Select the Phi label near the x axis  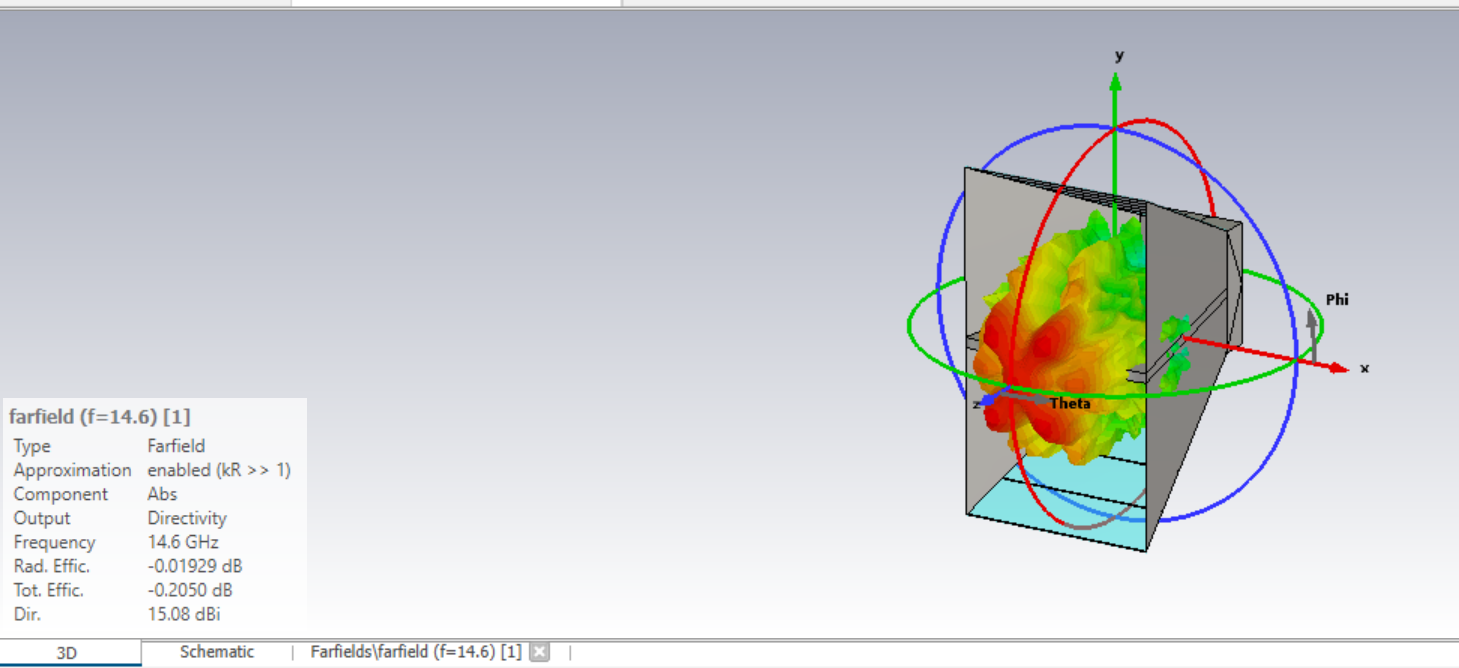(x=1336, y=299)
